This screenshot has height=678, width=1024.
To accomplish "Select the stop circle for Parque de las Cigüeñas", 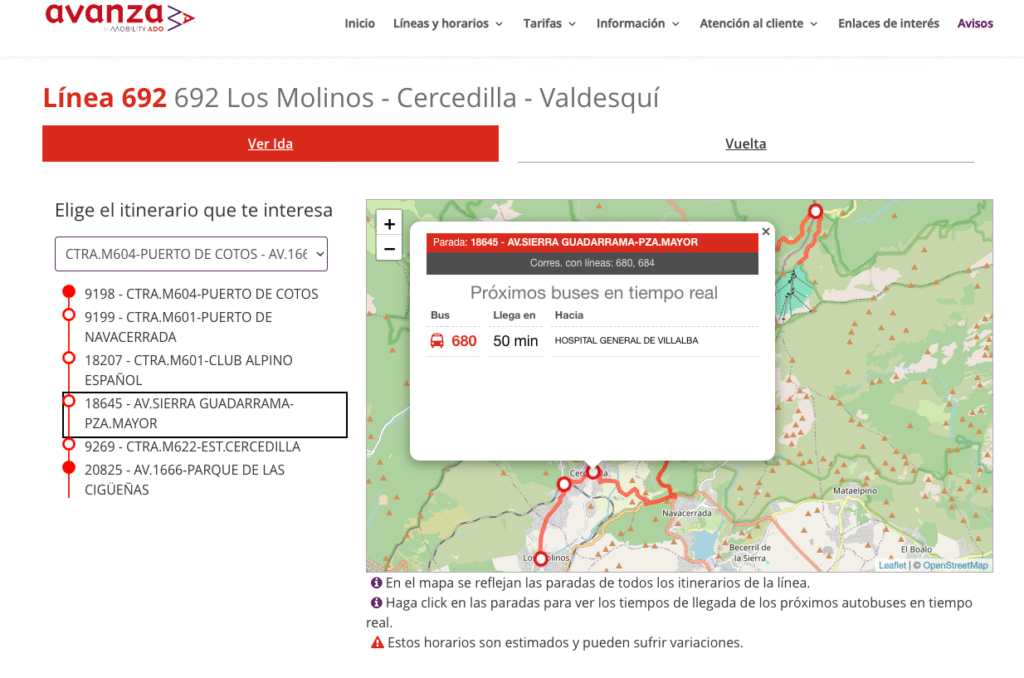I will (69, 467).
